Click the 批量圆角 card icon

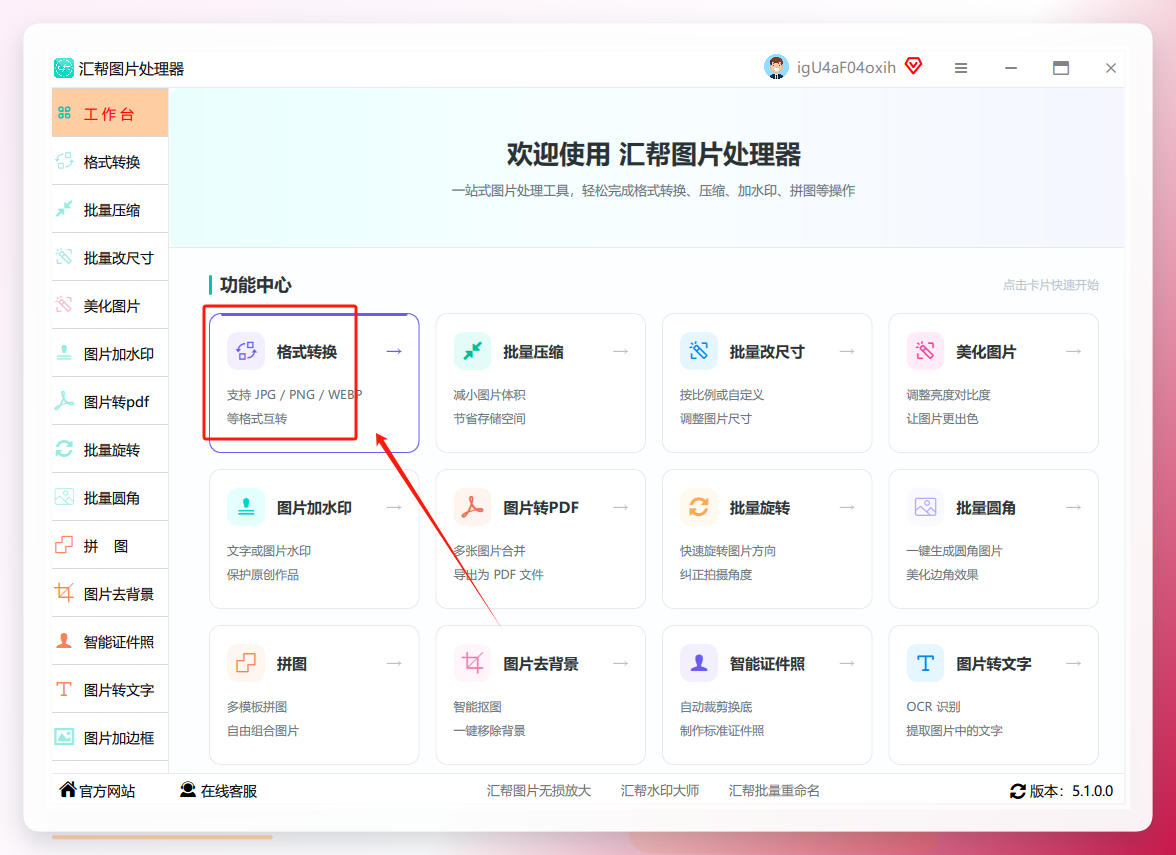(x=926, y=507)
